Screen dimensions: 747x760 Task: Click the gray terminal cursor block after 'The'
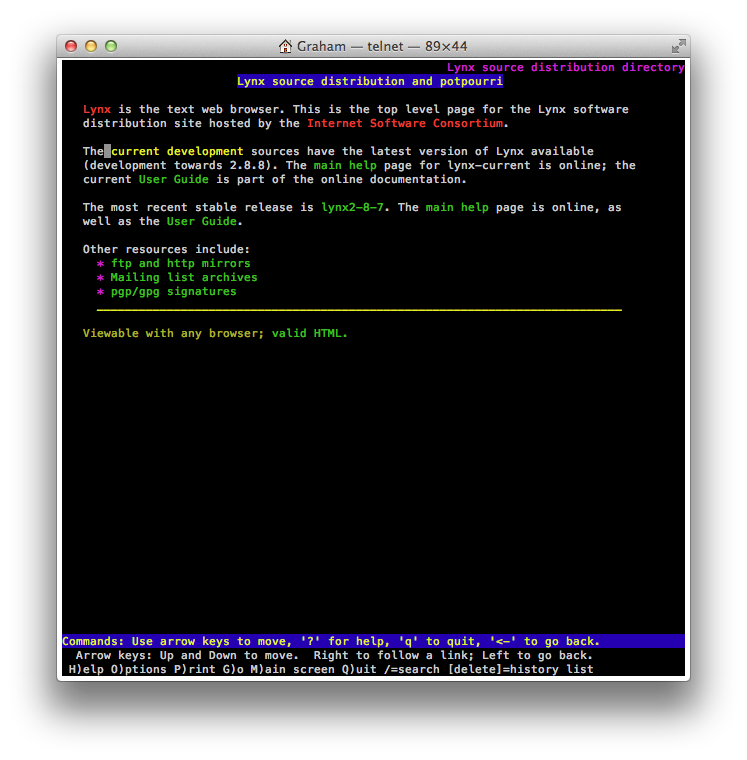(107, 151)
